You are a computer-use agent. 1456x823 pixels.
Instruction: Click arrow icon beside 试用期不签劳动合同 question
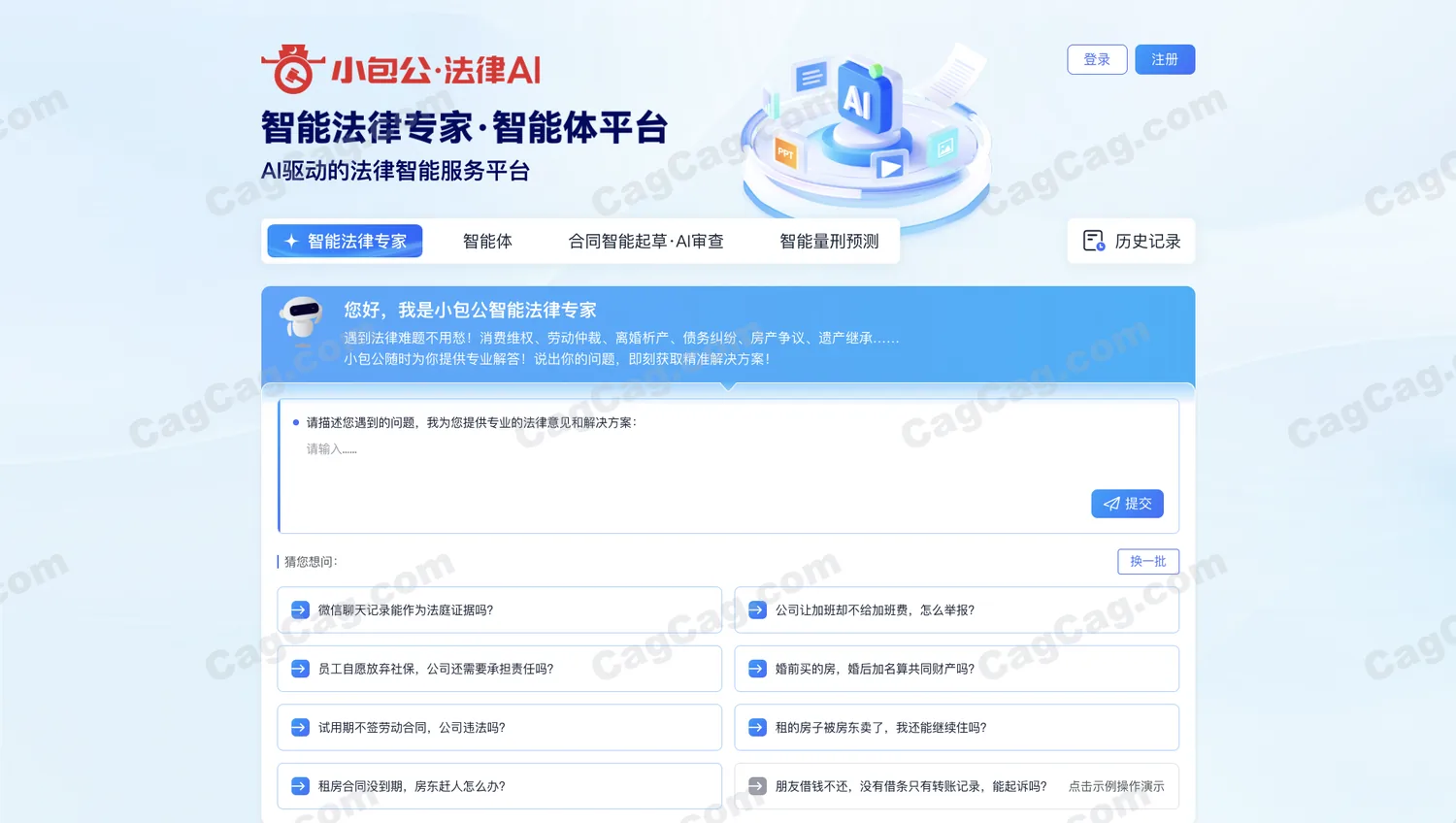pyautogui.click(x=300, y=727)
